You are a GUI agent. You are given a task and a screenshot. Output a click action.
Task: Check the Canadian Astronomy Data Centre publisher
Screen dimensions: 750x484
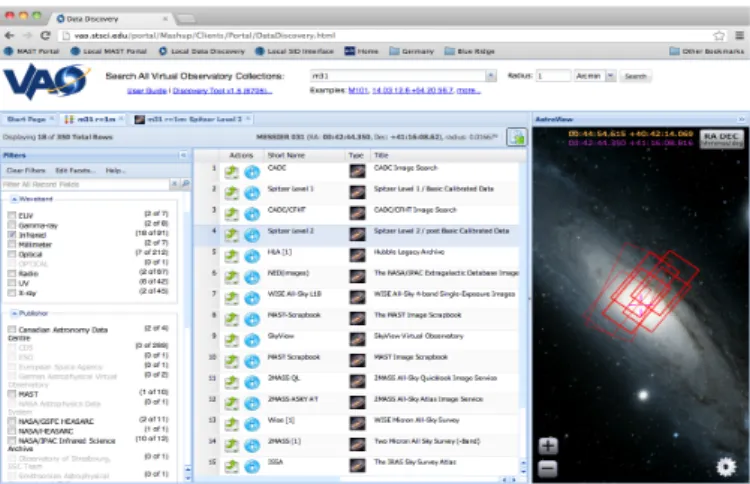pos(12,330)
